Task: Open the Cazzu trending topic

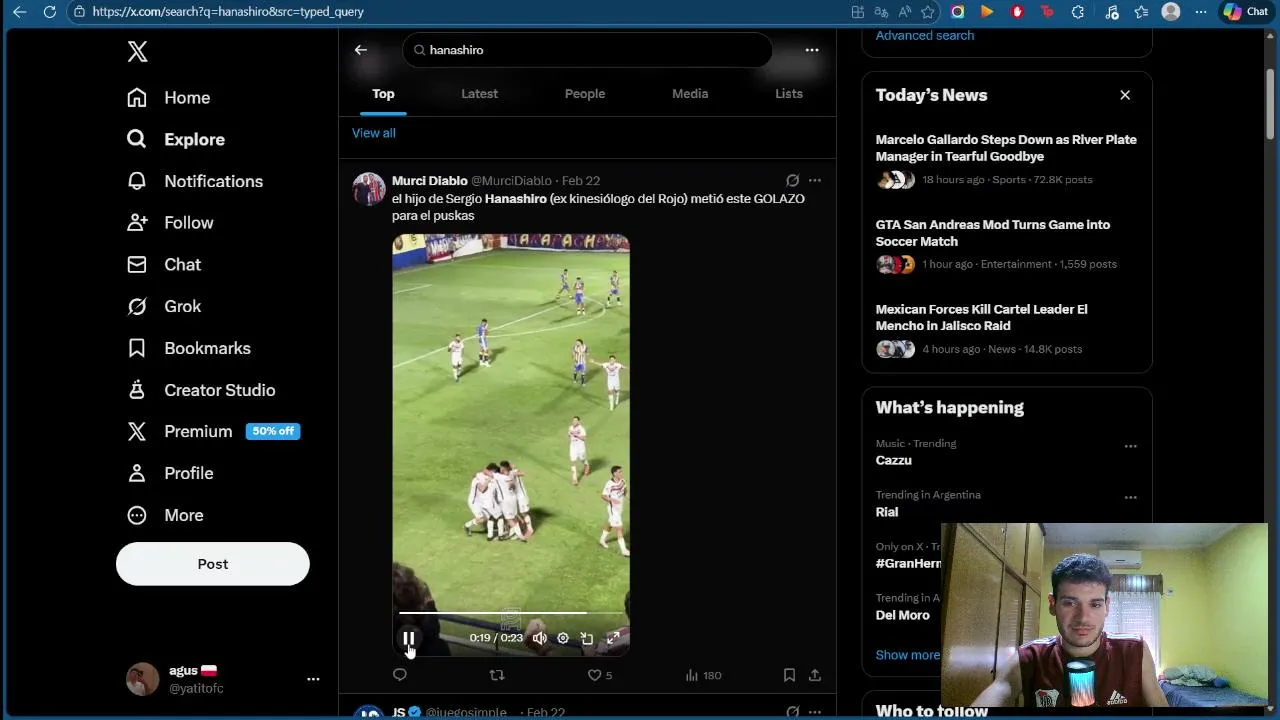Action: coord(894,460)
